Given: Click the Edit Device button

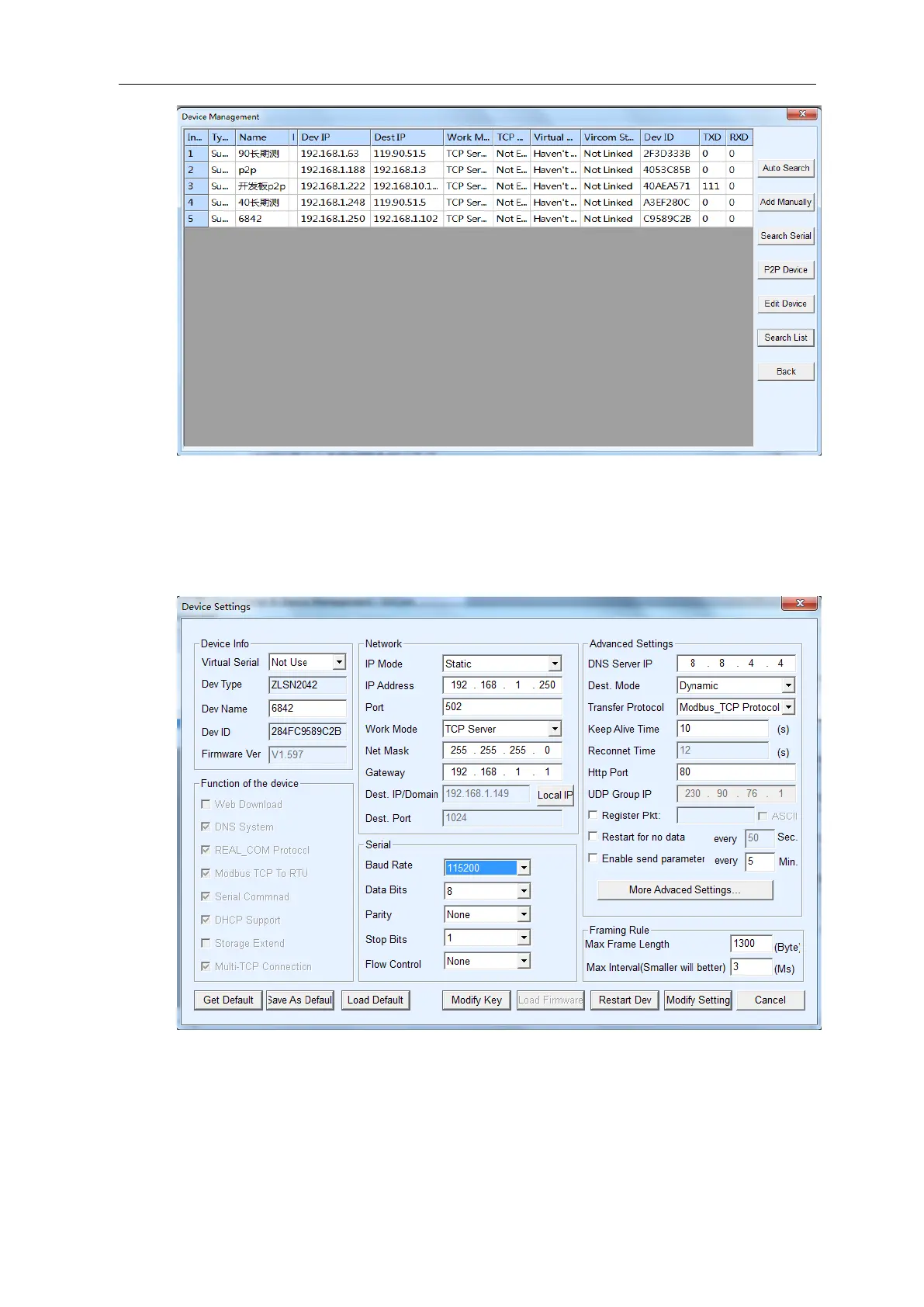Looking at the screenshot, I should tap(785, 304).
